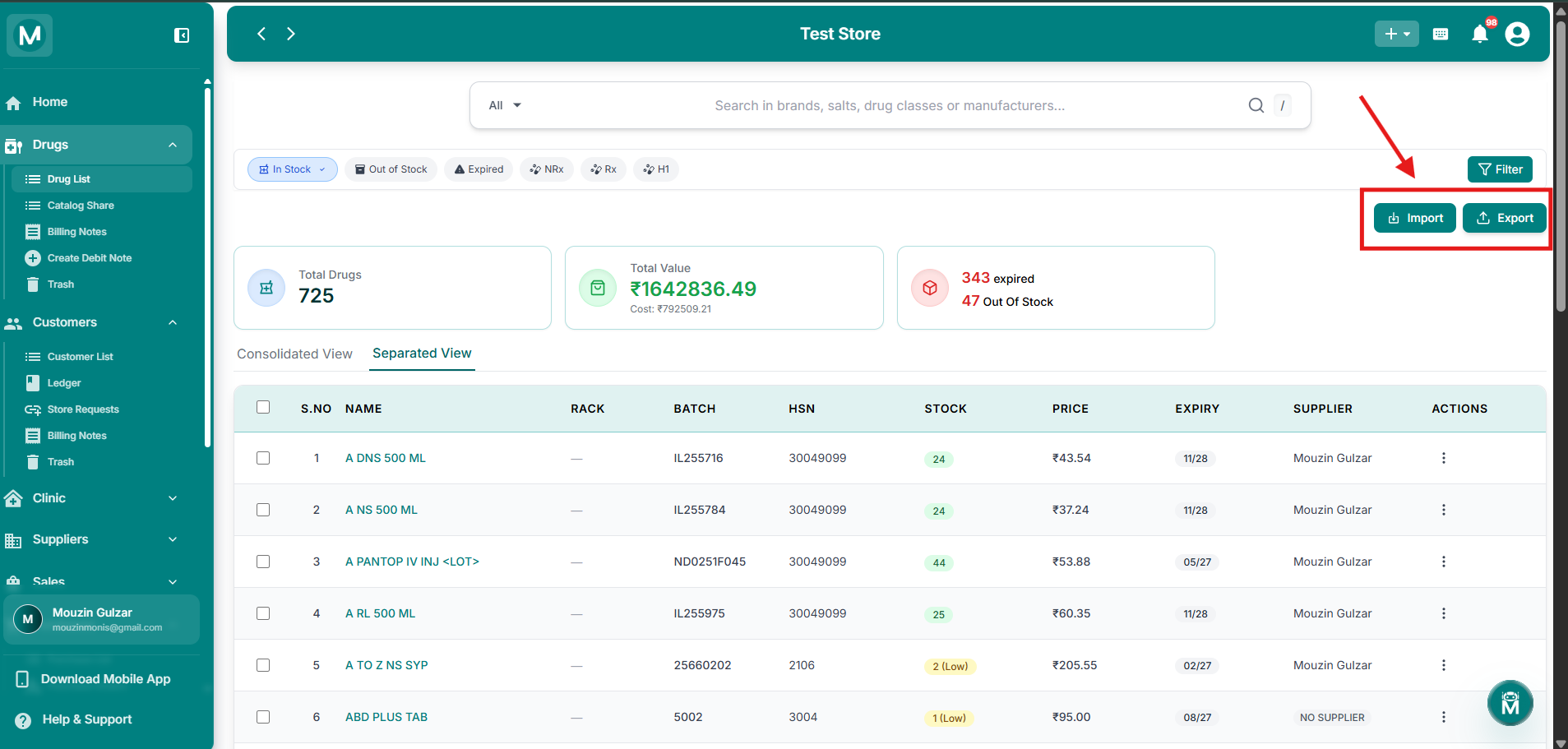Image resolution: width=1568 pixels, height=749 pixels.
Task: Open Mouzin Gulzar profile card in sidebar
Action: pos(101,619)
